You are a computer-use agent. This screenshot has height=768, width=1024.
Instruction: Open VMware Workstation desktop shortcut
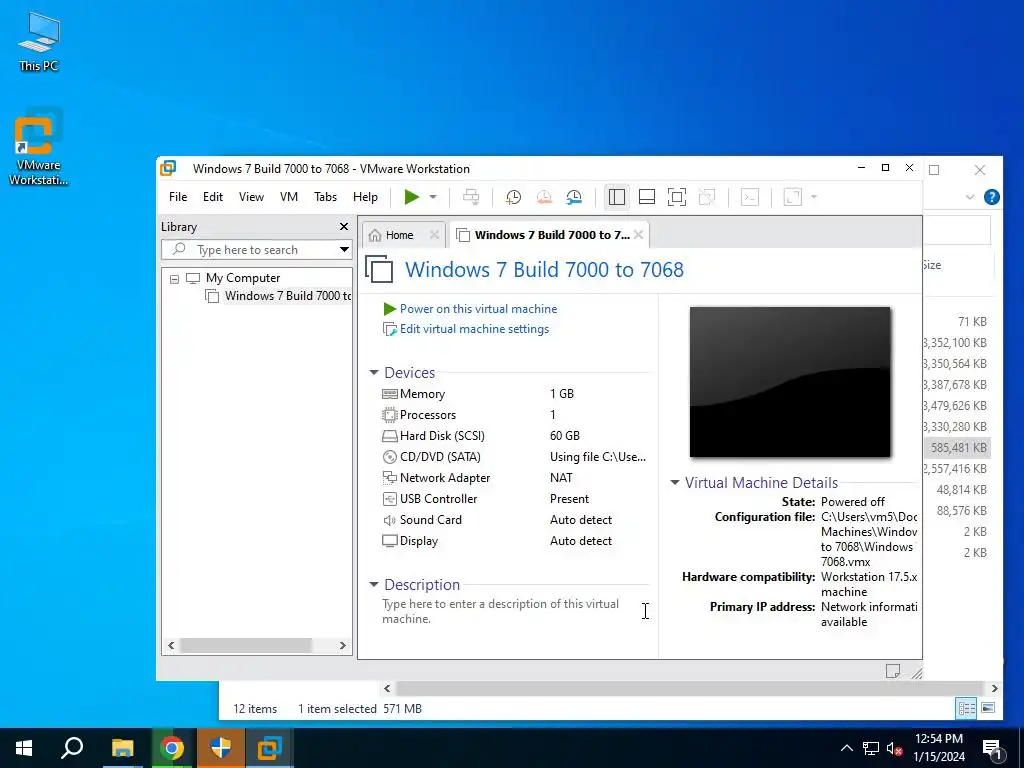click(38, 147)
